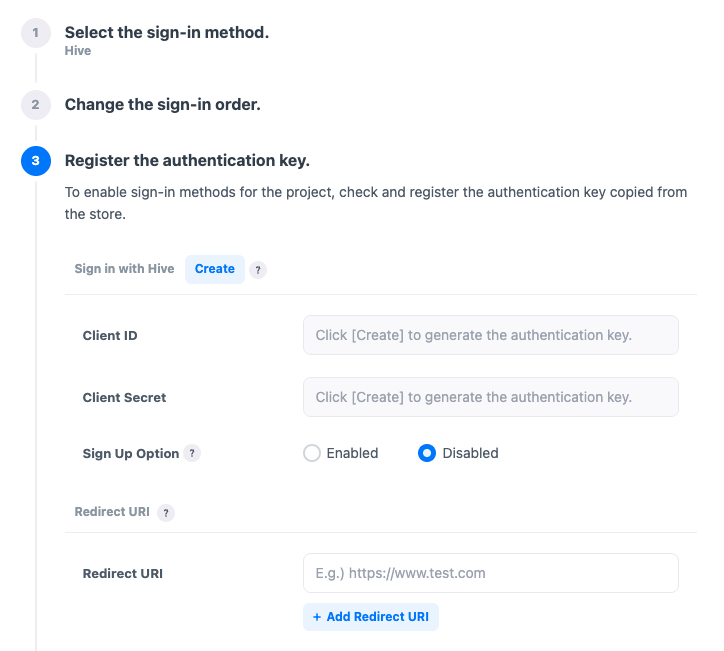
Task: Click the step 1 number circle
Action: coord(35,33)
